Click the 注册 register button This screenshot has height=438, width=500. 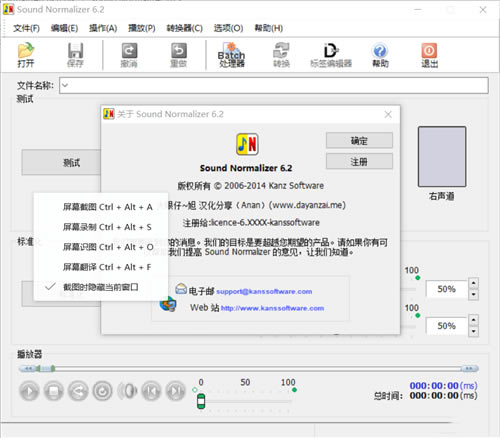tap(359, 161)
